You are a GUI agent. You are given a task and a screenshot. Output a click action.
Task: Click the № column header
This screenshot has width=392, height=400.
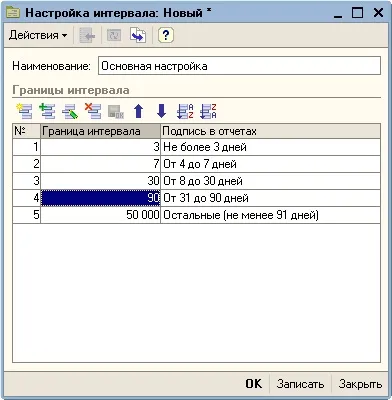pos(26,131)
